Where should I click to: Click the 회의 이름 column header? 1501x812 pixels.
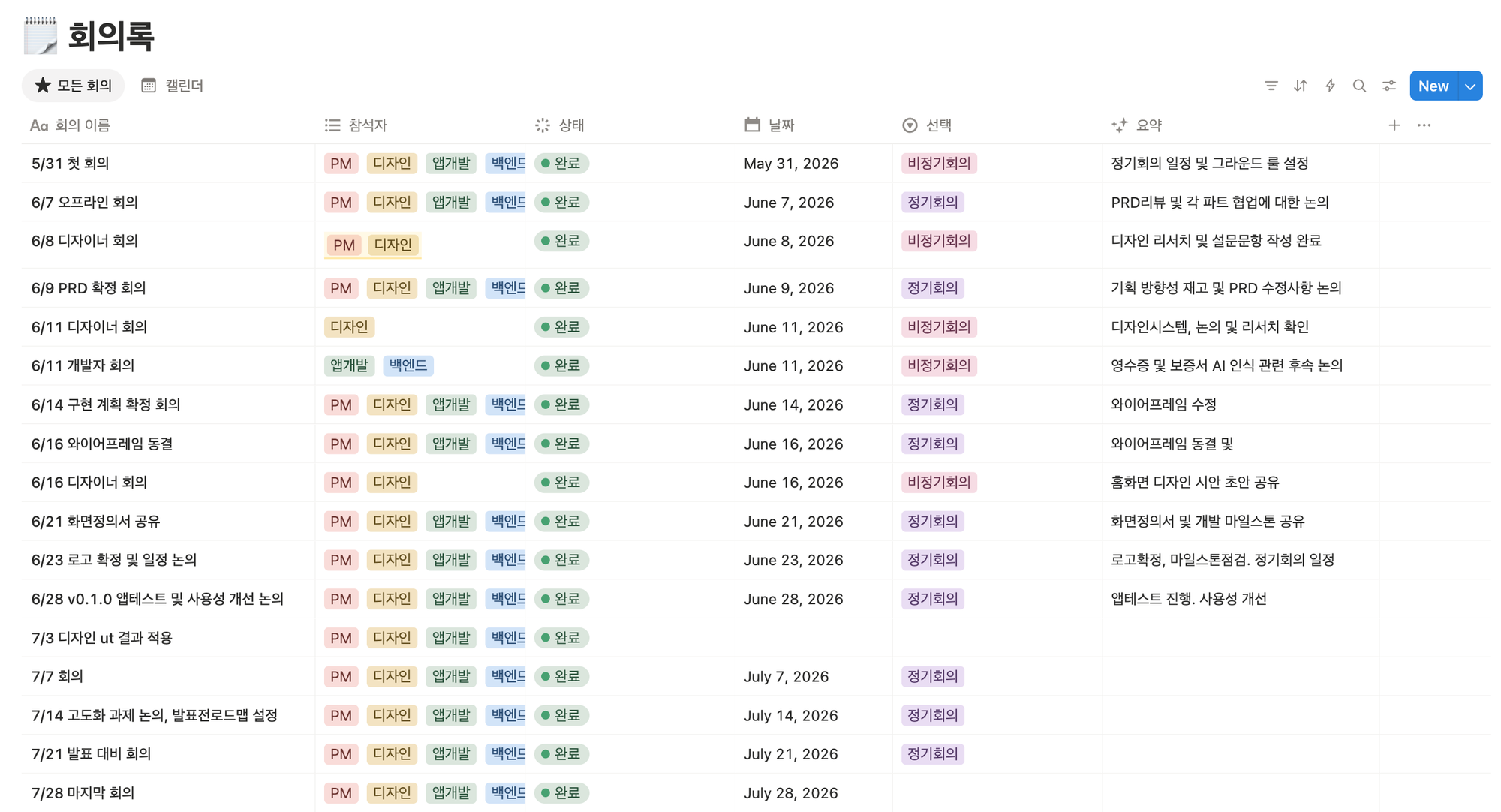point(70,125)
